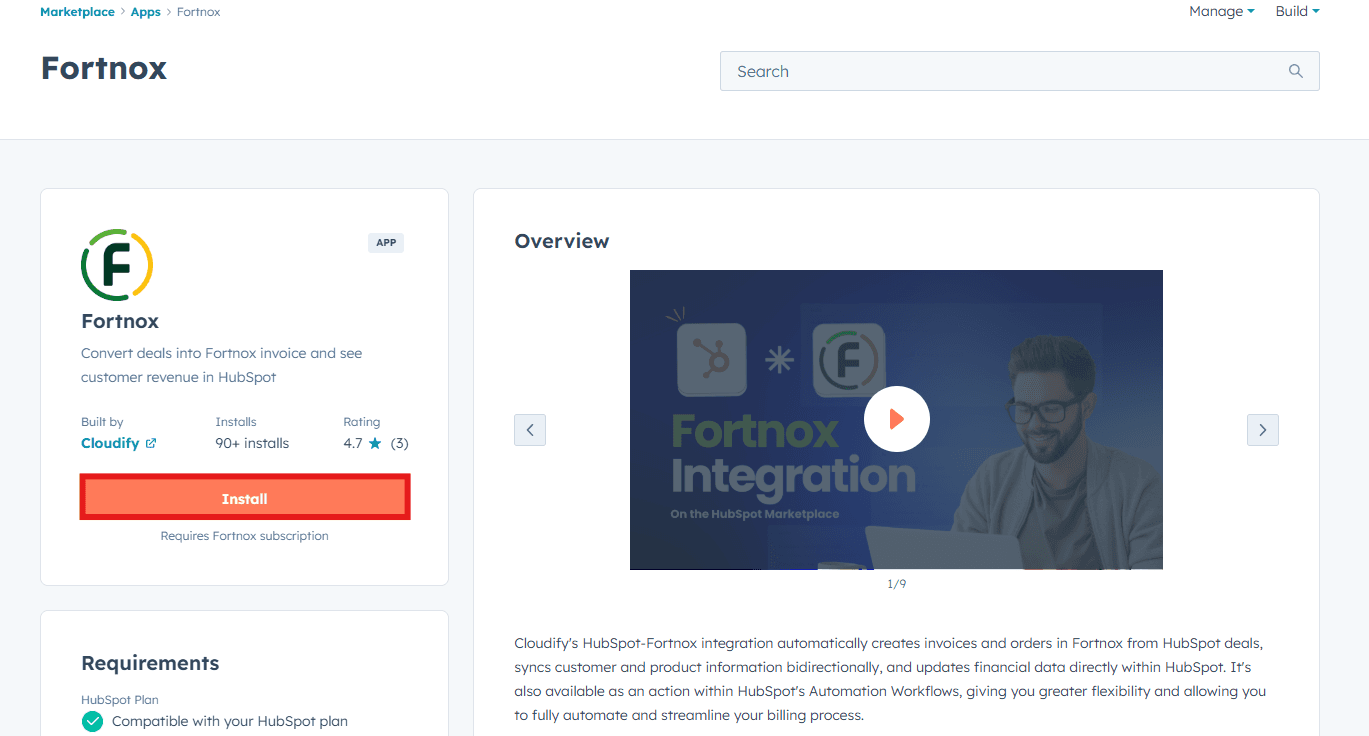The width and height of the screenshot is (1369, 736).
Task: Click the green compatibility checkmark icon
Action: point(92,721)
